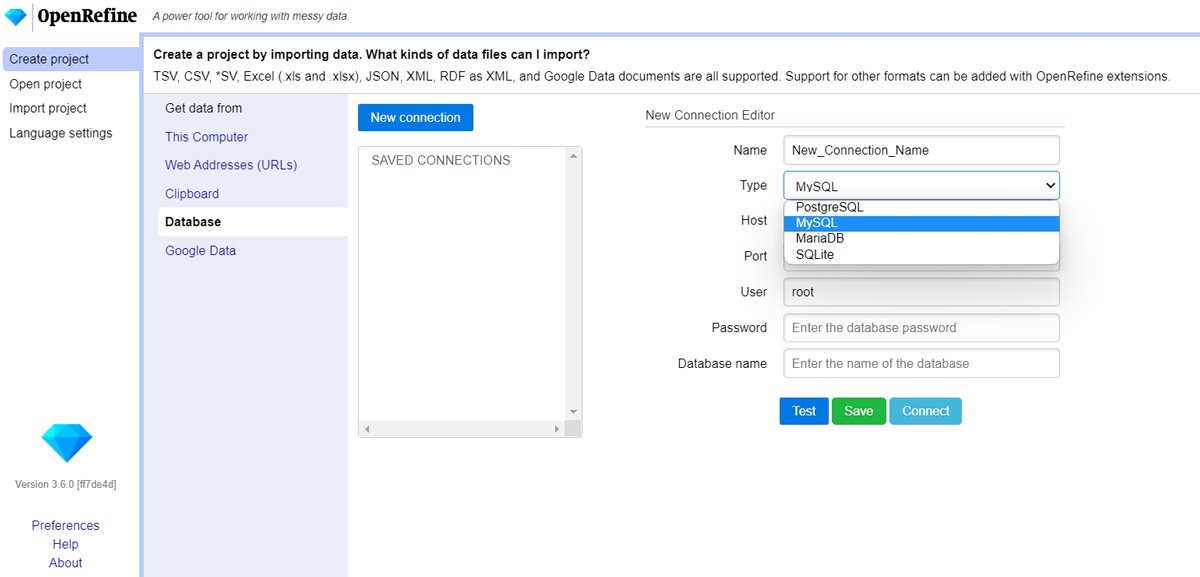Open the Preferences link

65,526
